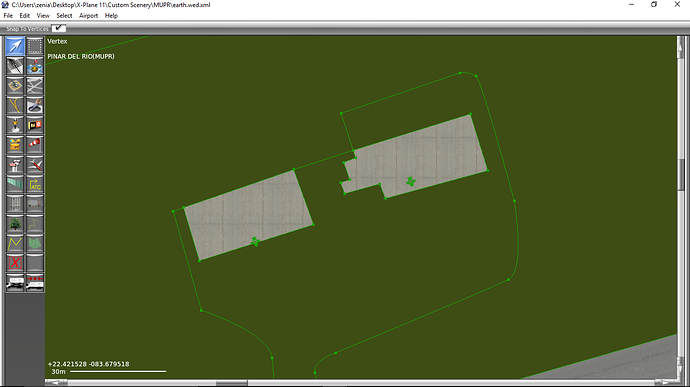690x387 pixels.
Task: Pick the Tower Viewpoint tool
Action: (15, 165)
